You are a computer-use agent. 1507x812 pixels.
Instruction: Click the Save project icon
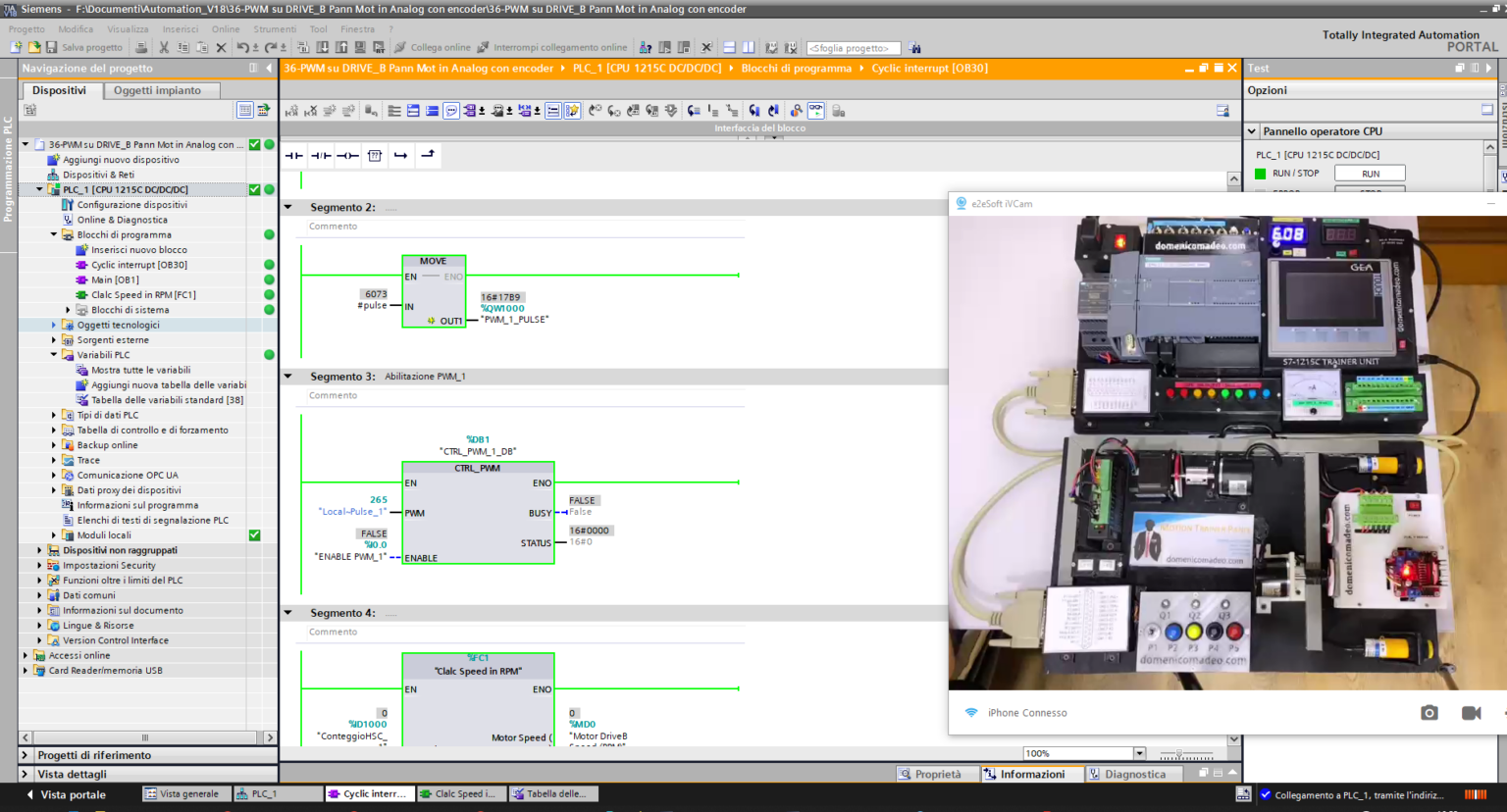(52, 47)
